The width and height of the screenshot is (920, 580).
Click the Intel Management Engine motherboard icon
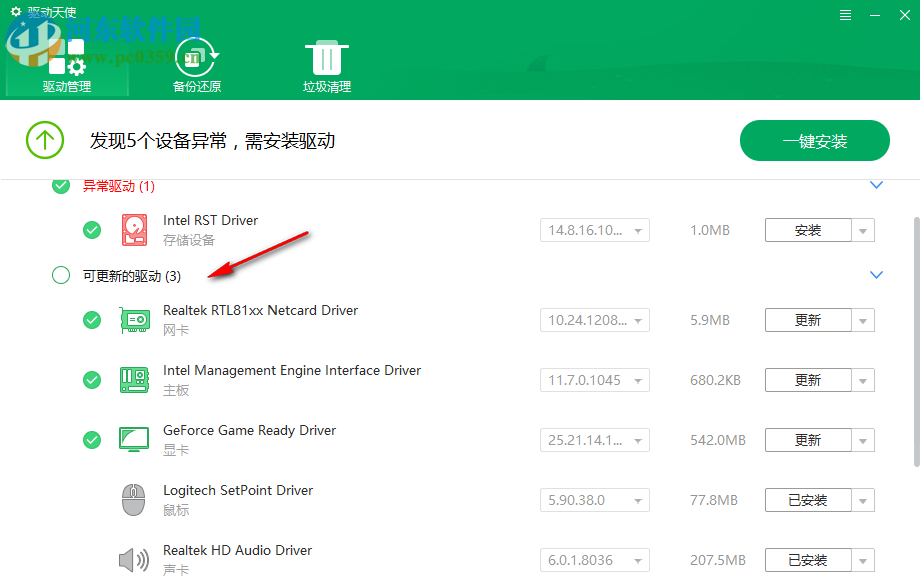pos(134,379)
